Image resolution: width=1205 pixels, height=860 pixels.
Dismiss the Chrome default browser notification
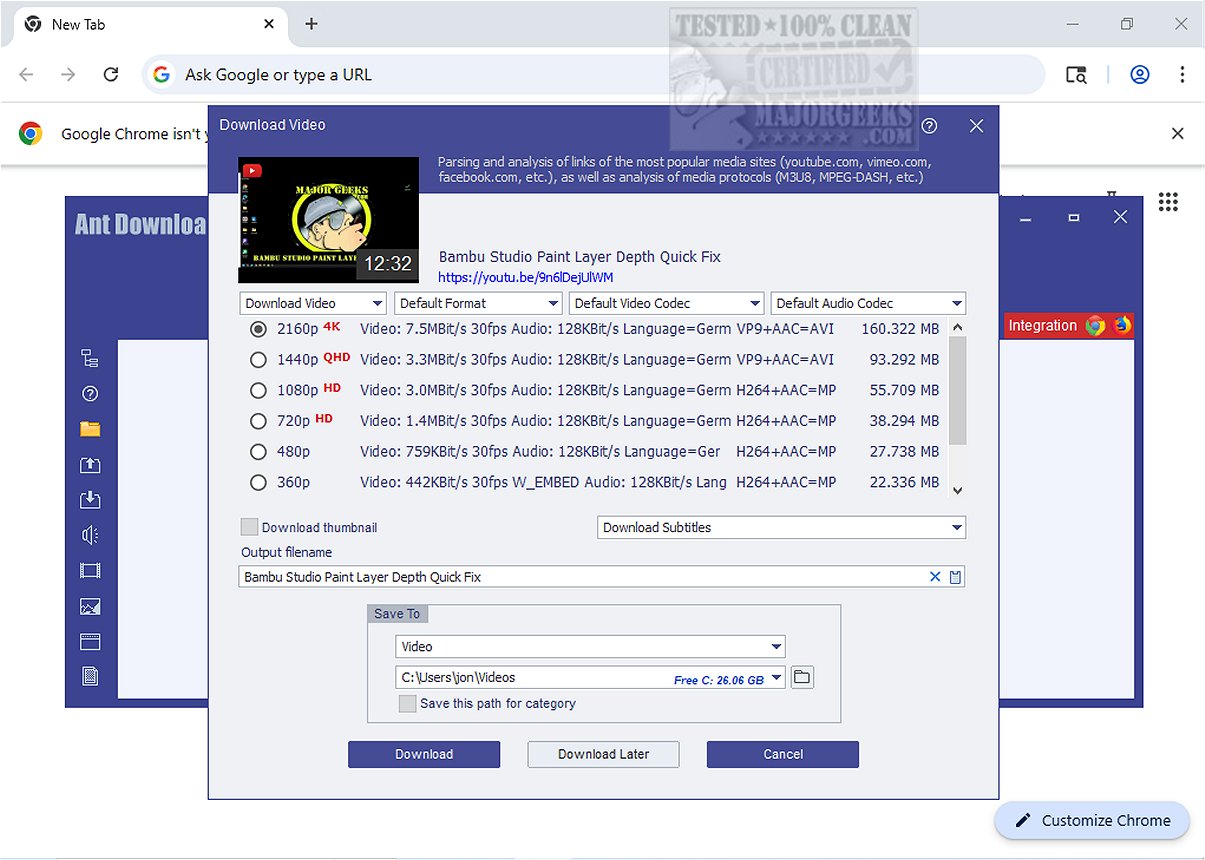[1178, 134]
